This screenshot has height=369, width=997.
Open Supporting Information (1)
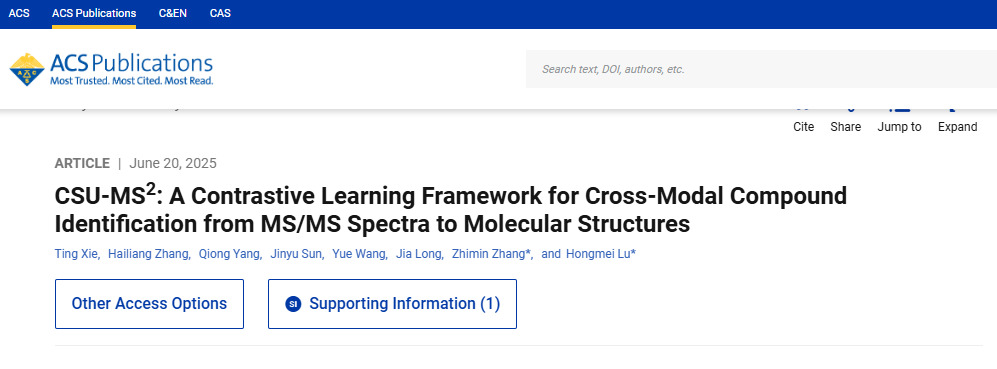point(392,304)
